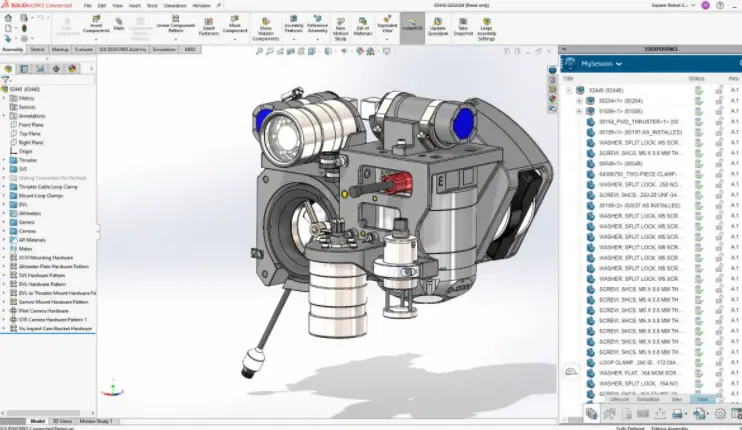Switch to the Evaluate ribbon tab
The width and height of the screenshot is (742, 430).
84,49
